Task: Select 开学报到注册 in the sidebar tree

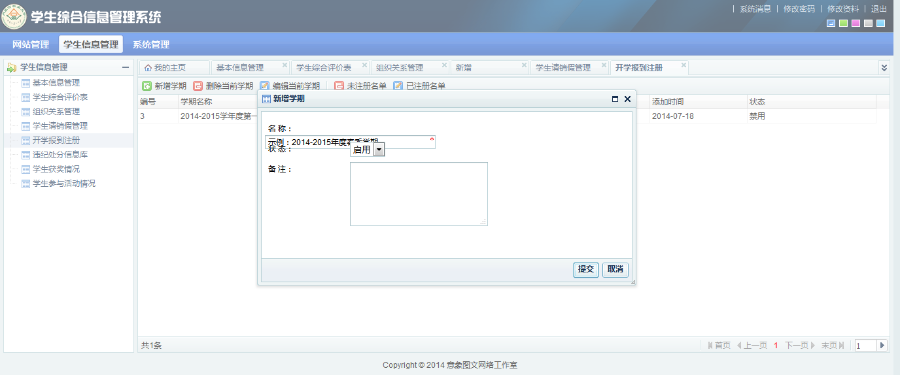Action: (56, 141)
